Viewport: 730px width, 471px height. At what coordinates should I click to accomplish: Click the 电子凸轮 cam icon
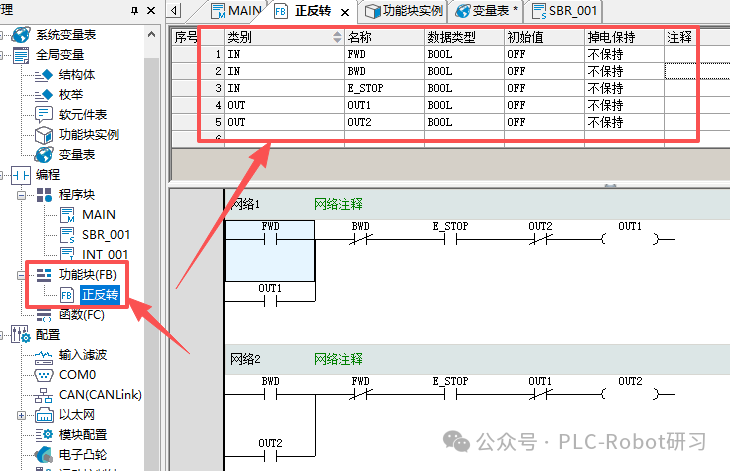(x=44, y=455)
